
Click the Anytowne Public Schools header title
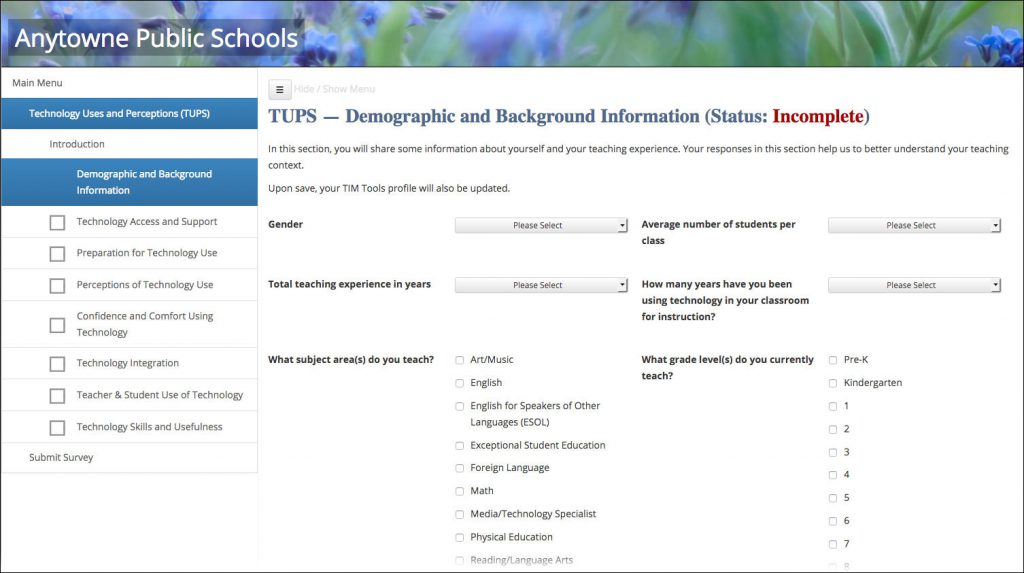(x=156, y=39)
